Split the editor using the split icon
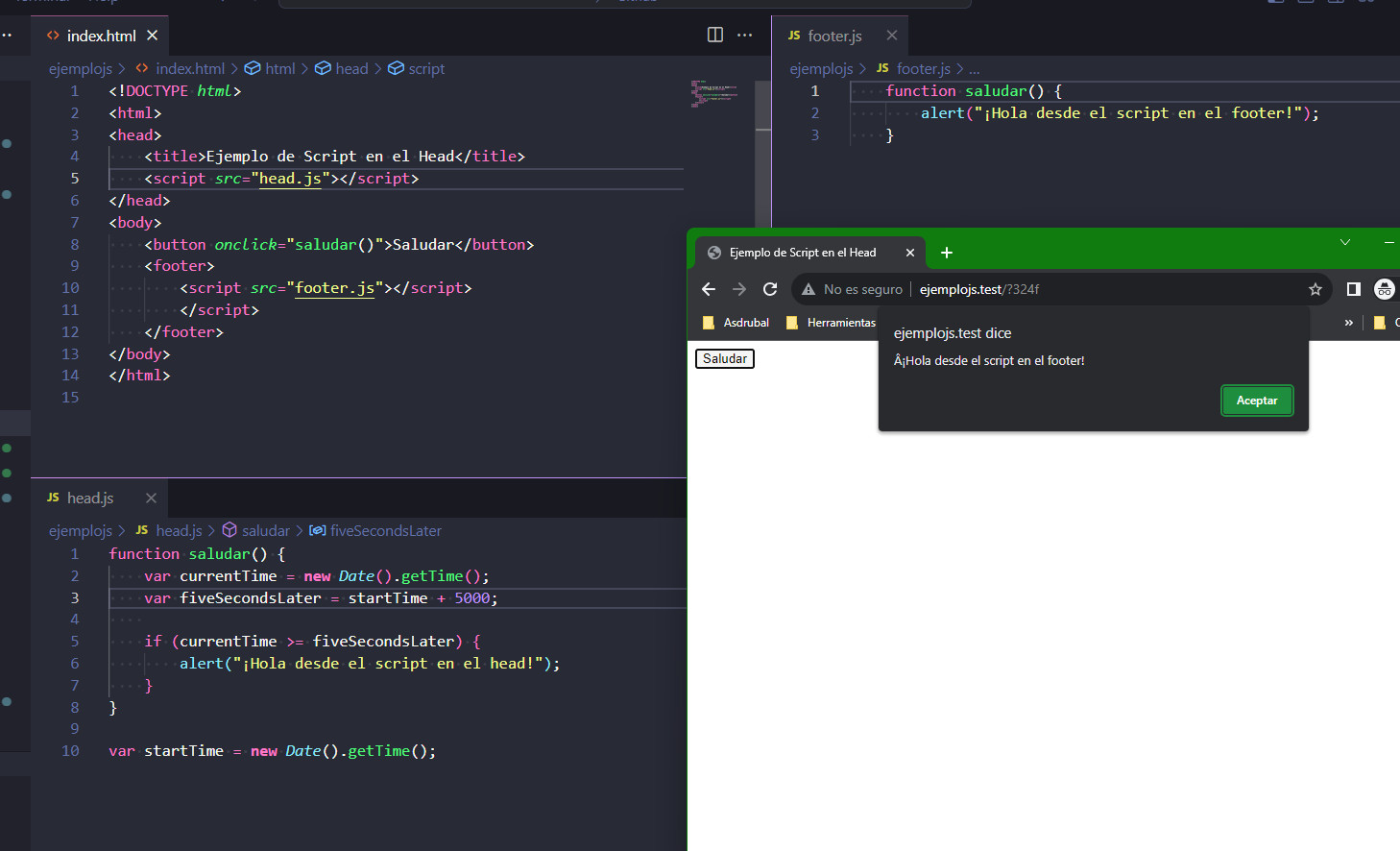Screen dimensions: 1400x851 715,35
